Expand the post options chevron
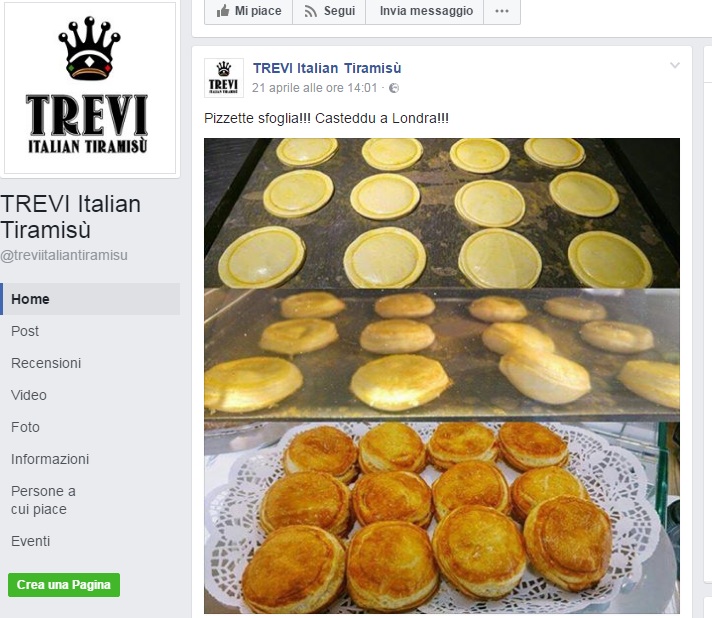The image size is (712, 618). 675,65
